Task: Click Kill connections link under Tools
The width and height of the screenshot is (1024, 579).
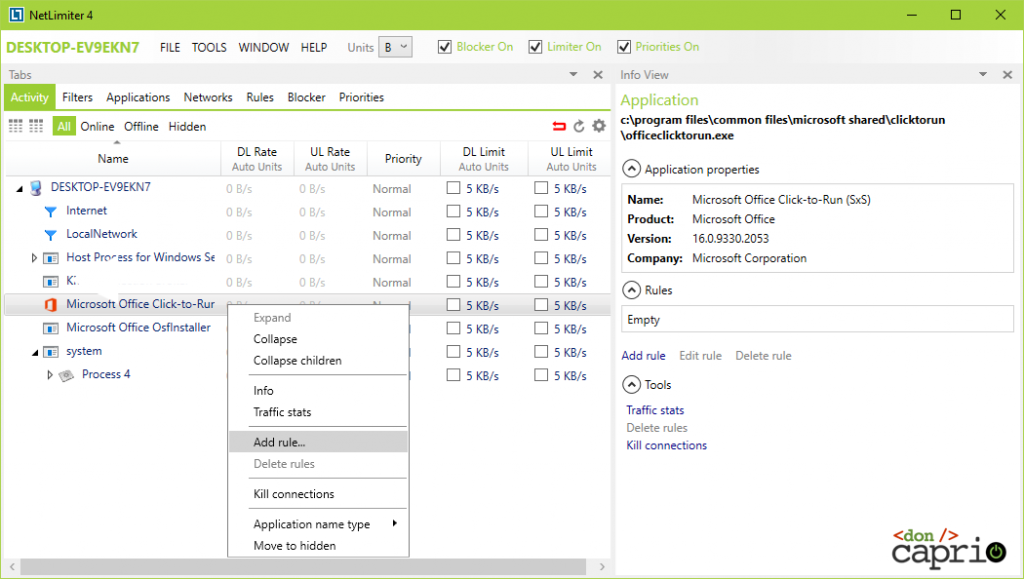Action: pyautogui.click(x=666, y=445)
